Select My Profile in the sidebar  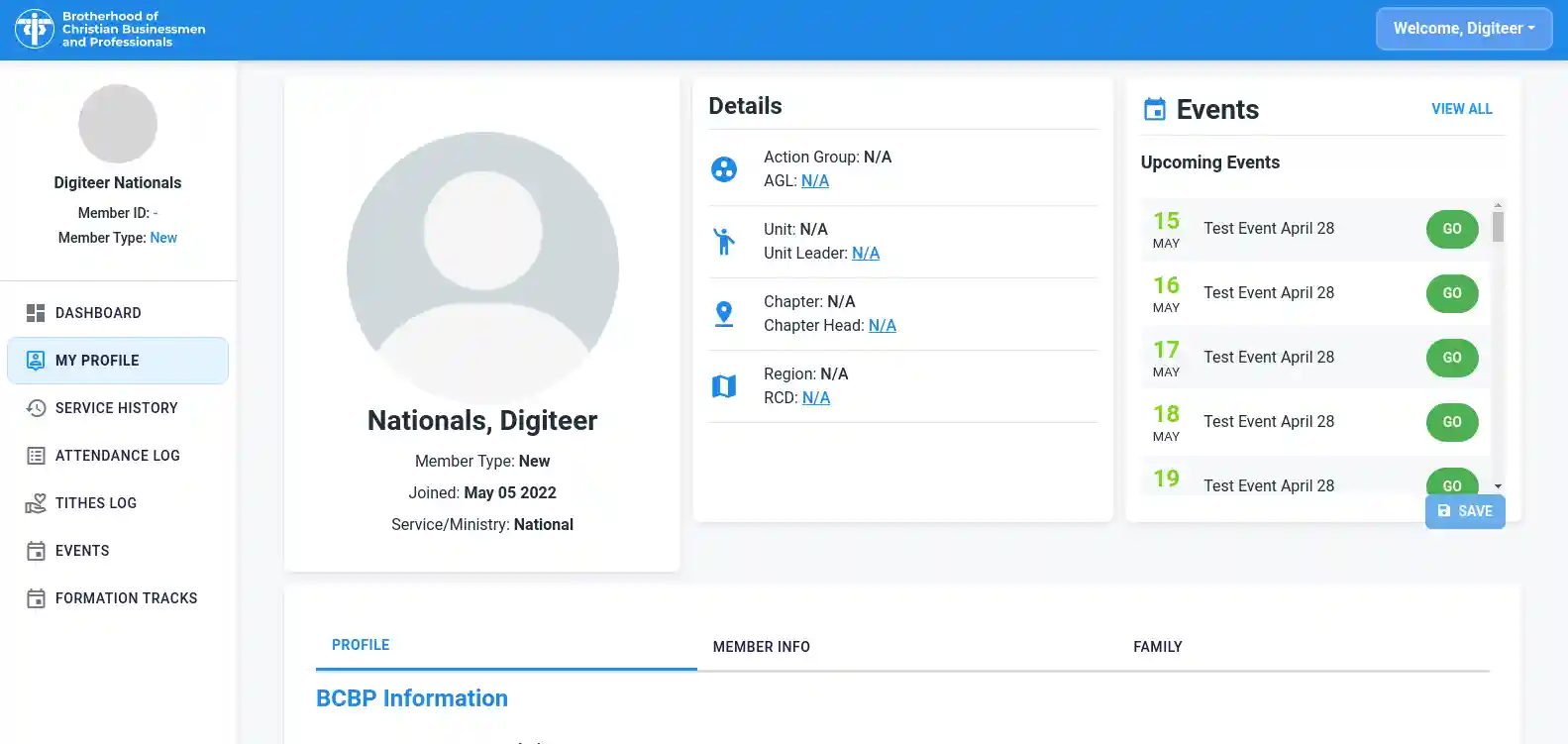(x=118, y=361)
